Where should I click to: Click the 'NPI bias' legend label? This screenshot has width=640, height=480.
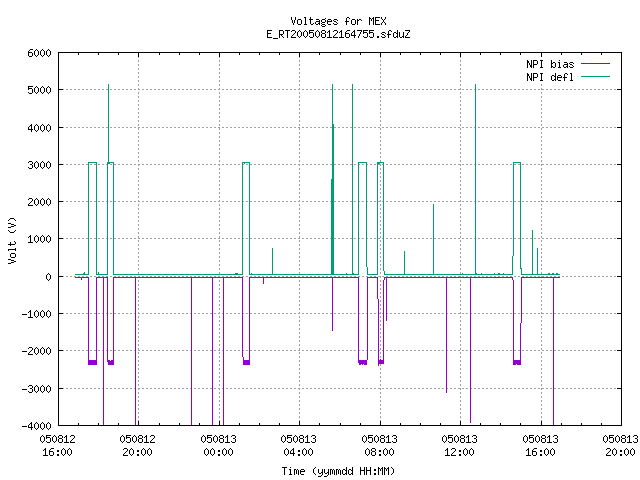click(x=550, y=64)
